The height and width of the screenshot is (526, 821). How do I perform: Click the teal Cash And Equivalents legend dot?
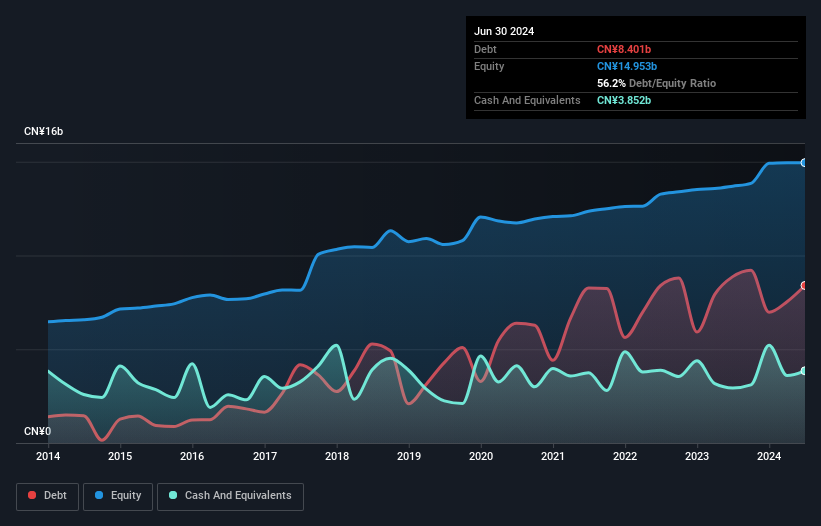click(x=173, y=495)
